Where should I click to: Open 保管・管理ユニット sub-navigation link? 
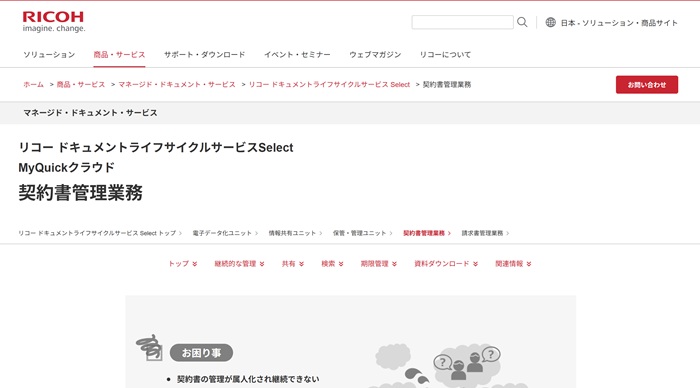[x=359, y=233]
